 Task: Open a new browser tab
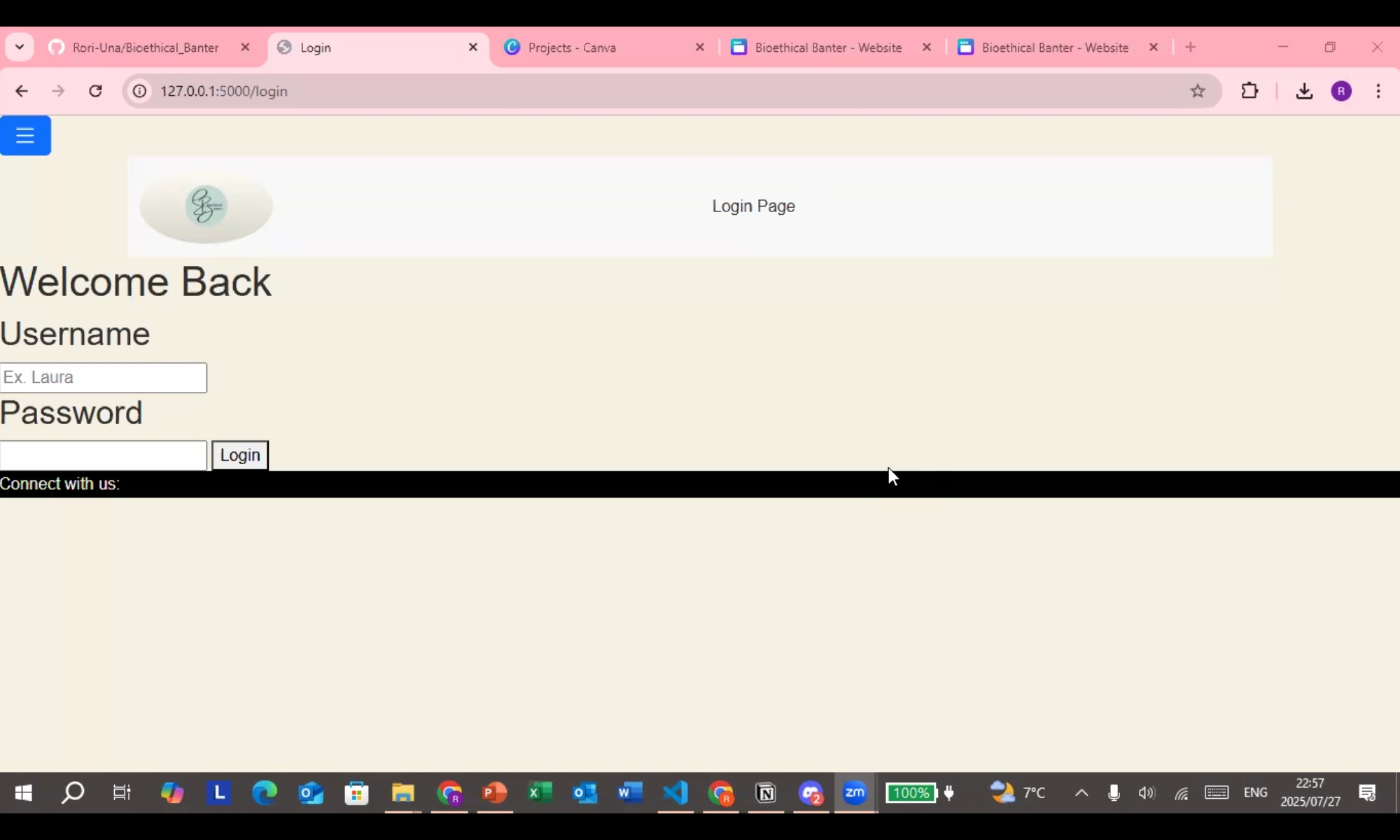coord(1191,47)
